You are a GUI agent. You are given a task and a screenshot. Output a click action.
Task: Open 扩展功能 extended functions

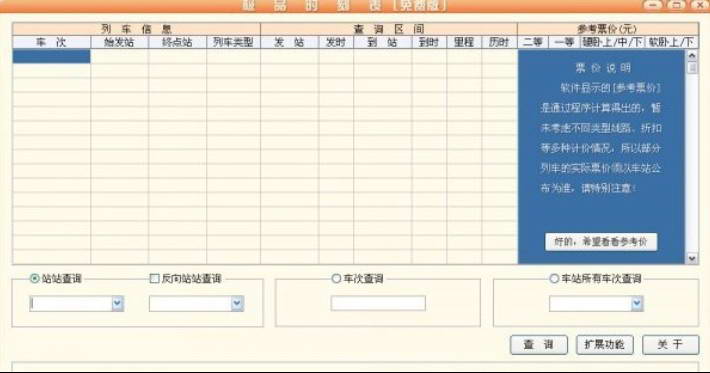tap(604, 345)
